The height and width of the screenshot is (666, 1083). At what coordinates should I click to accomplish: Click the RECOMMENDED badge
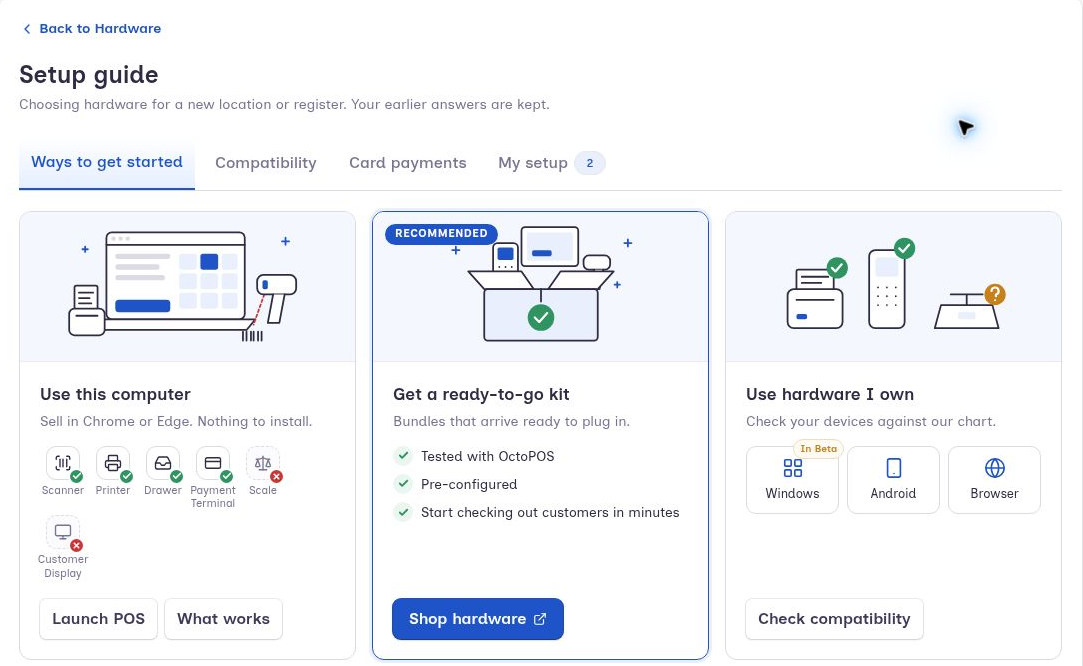point(441,234)
